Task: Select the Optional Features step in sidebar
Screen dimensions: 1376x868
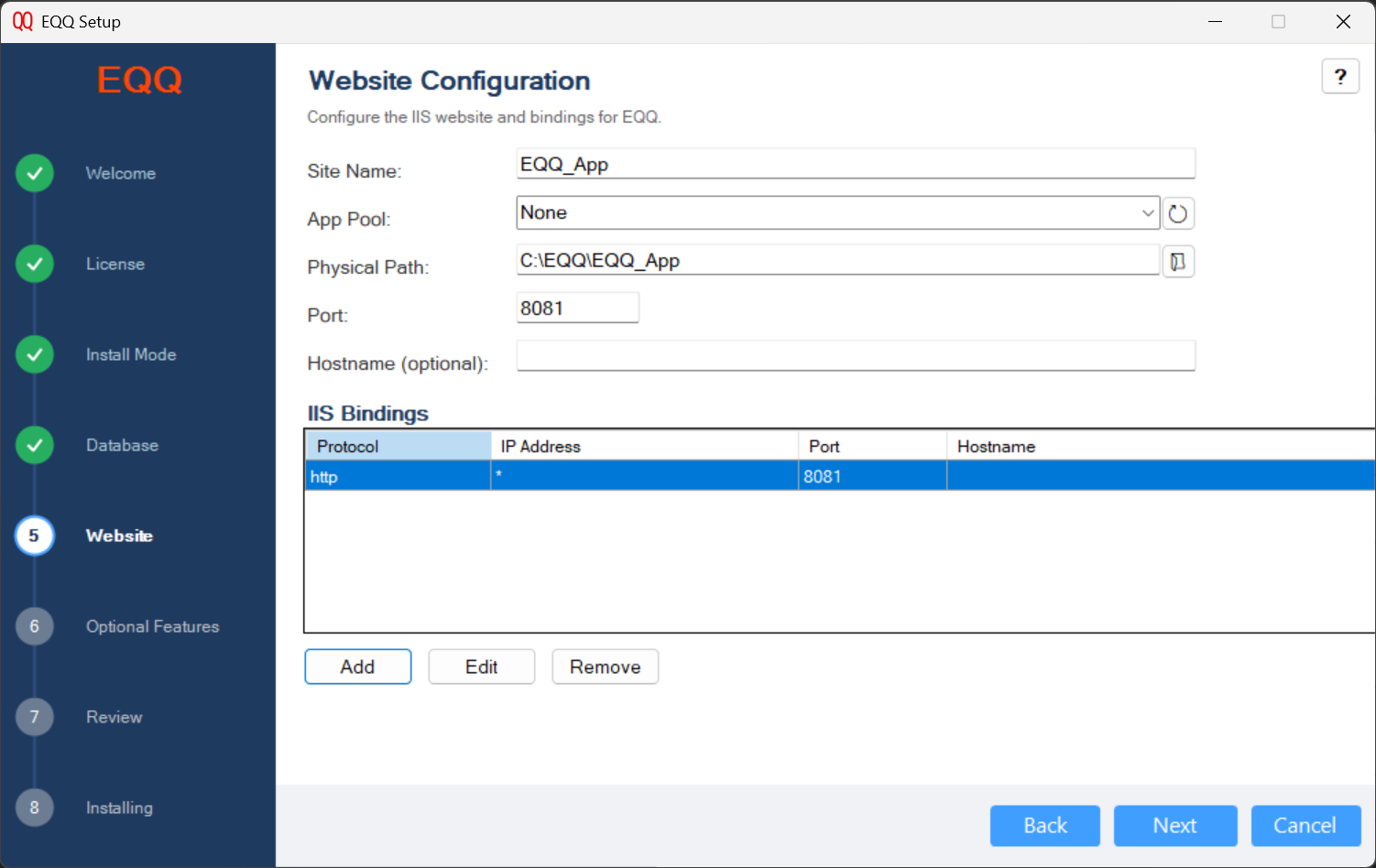Action: (152, 626)
